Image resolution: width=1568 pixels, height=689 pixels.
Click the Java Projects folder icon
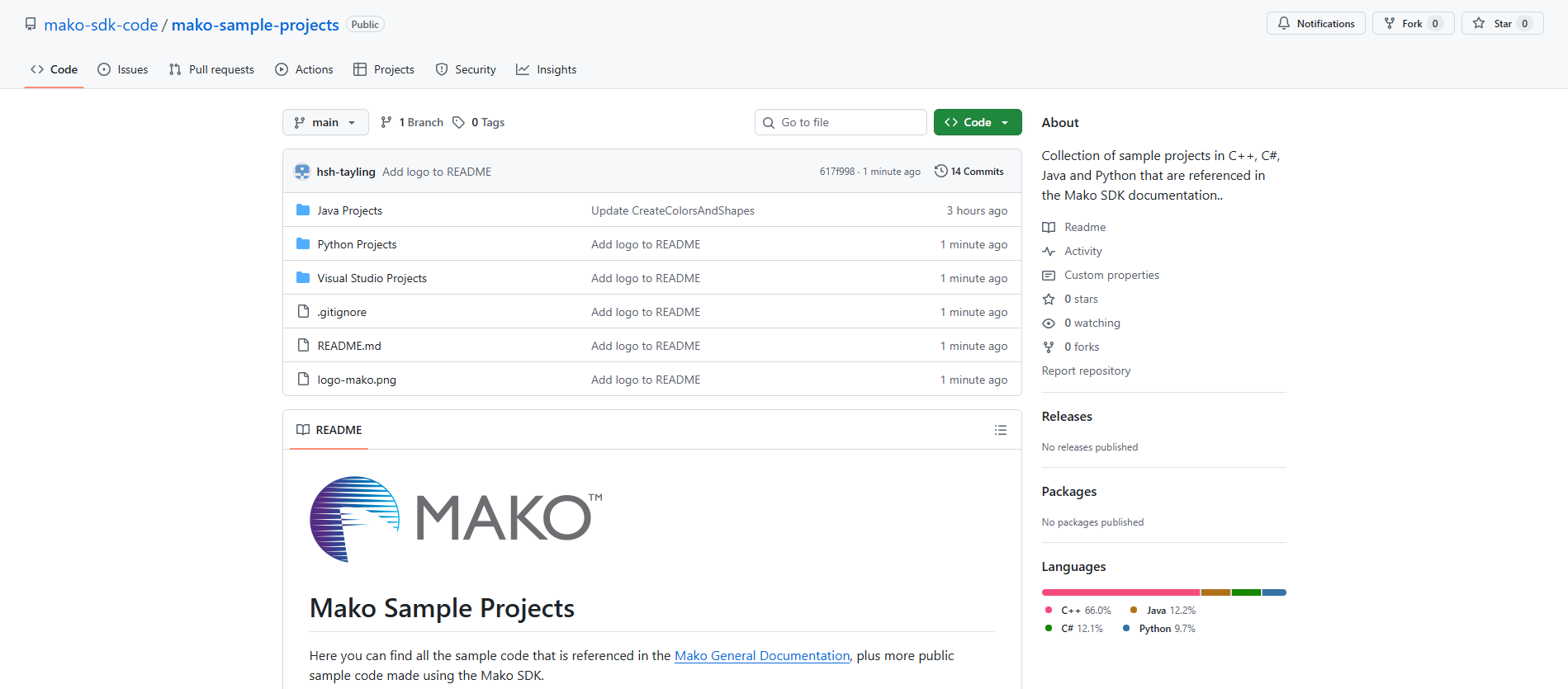pos(303,210)
